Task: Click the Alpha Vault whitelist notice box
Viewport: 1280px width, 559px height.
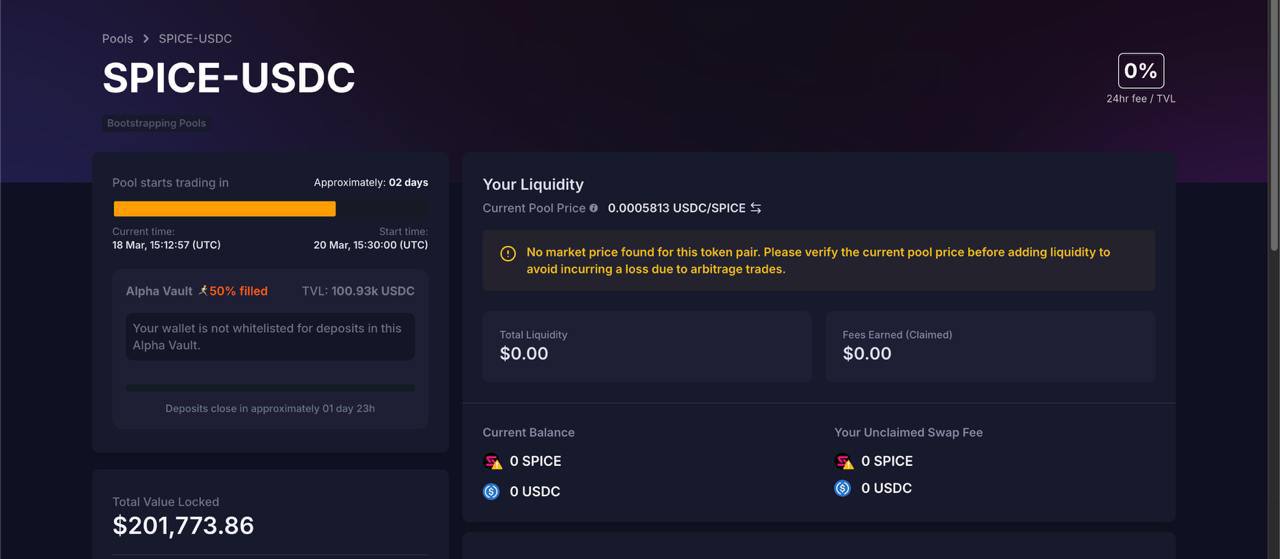Action: click(x=270, y=337)
